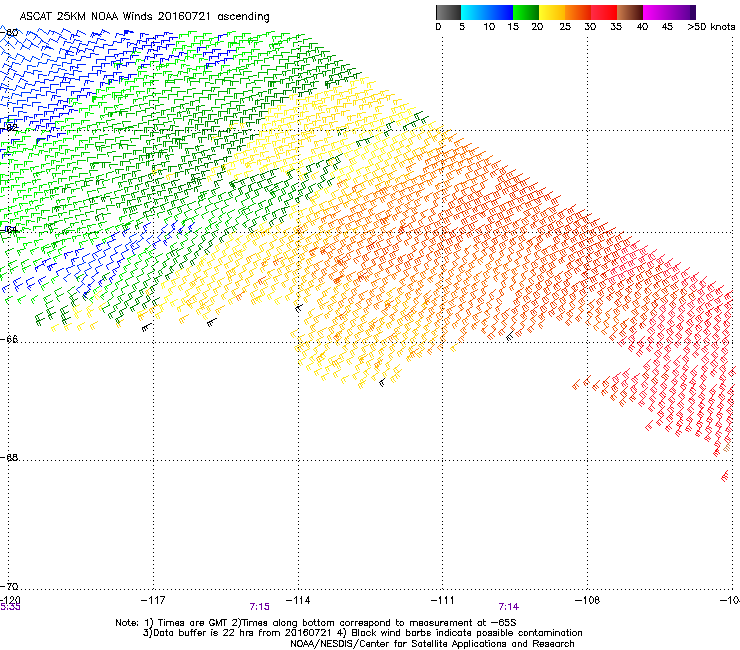Click the cyan 5-10 knots legend swatch
Image resolution: width=740 pixels, height=650 pixels.
(x=474, y=12)
